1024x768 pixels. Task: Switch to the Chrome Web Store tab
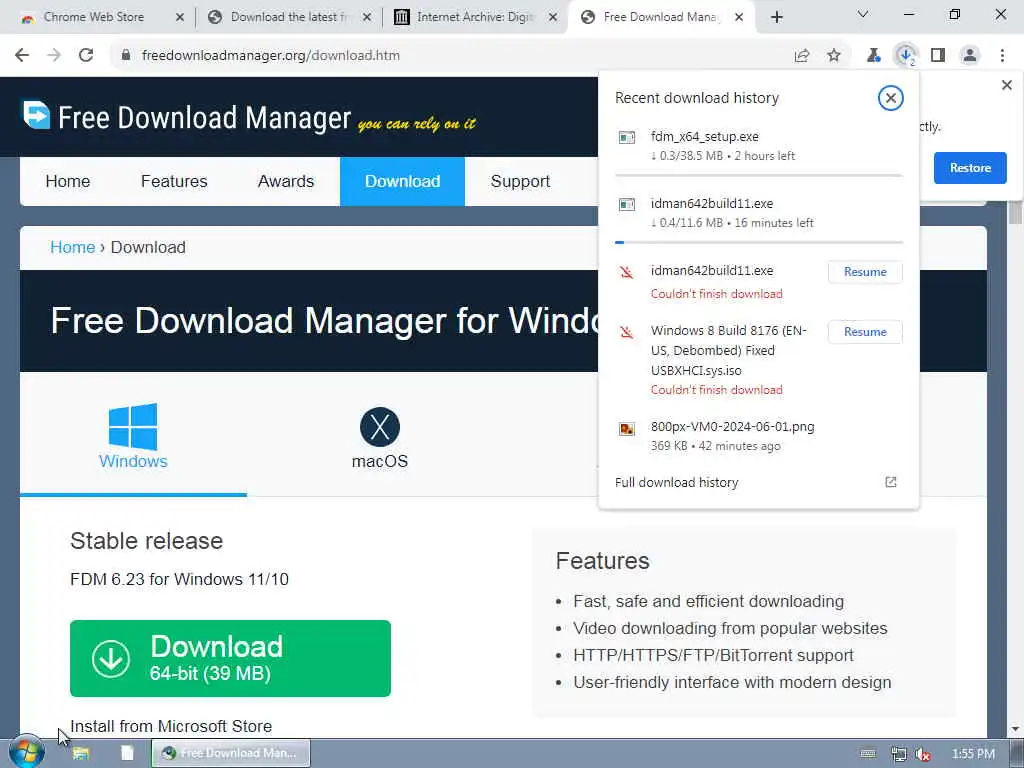(x=95, y=17)
